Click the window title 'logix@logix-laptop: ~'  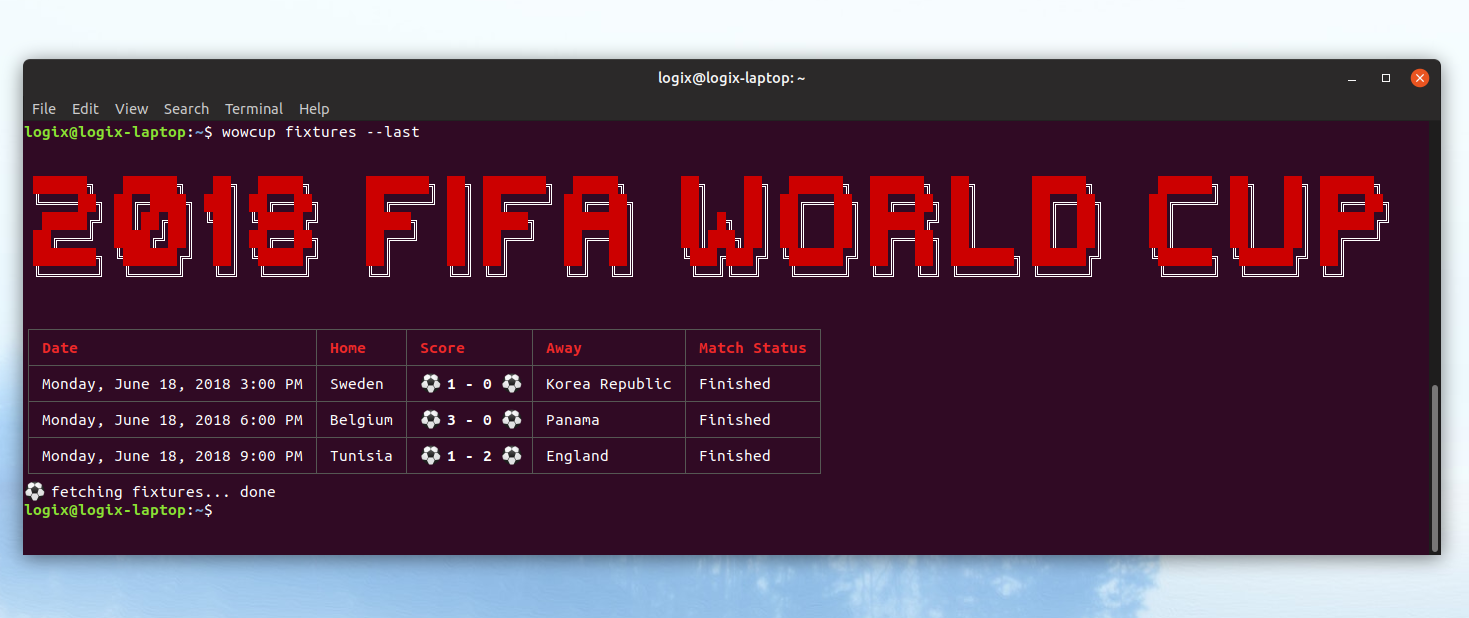point(731,78)
